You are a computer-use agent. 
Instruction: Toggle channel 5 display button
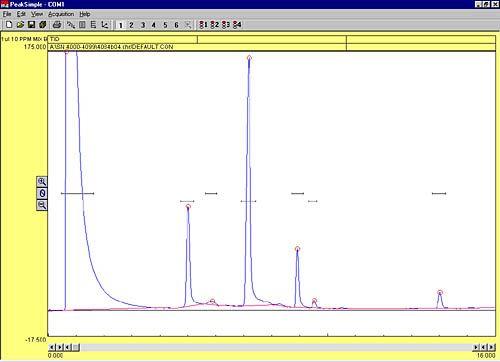pos(165,25)
